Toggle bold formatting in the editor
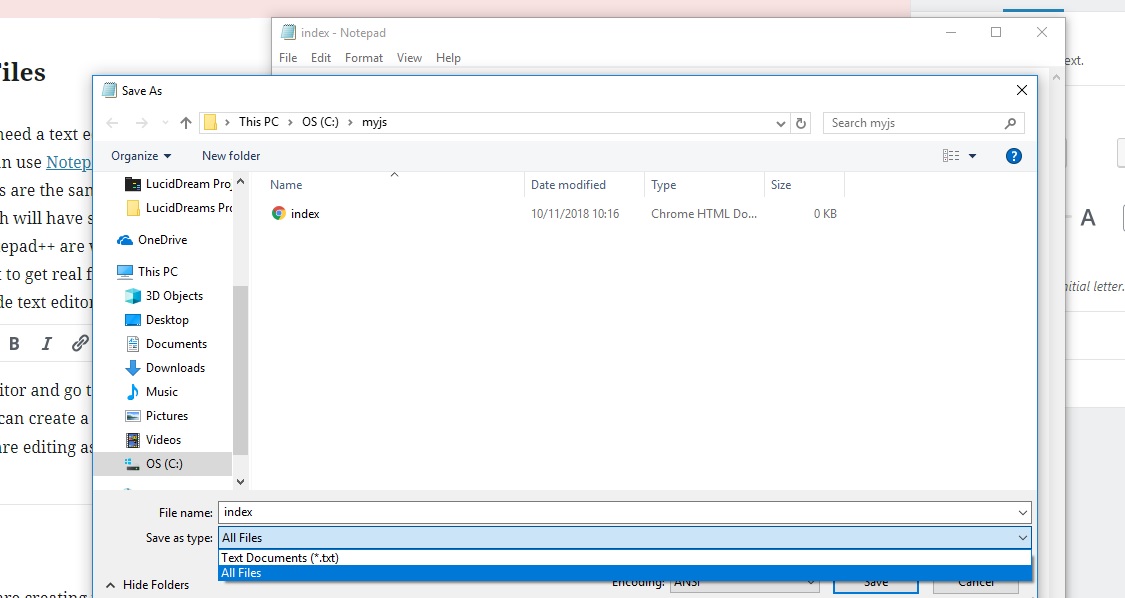Image resolution: width=1125 pixels, height=598 pixels. click(14, 343)
